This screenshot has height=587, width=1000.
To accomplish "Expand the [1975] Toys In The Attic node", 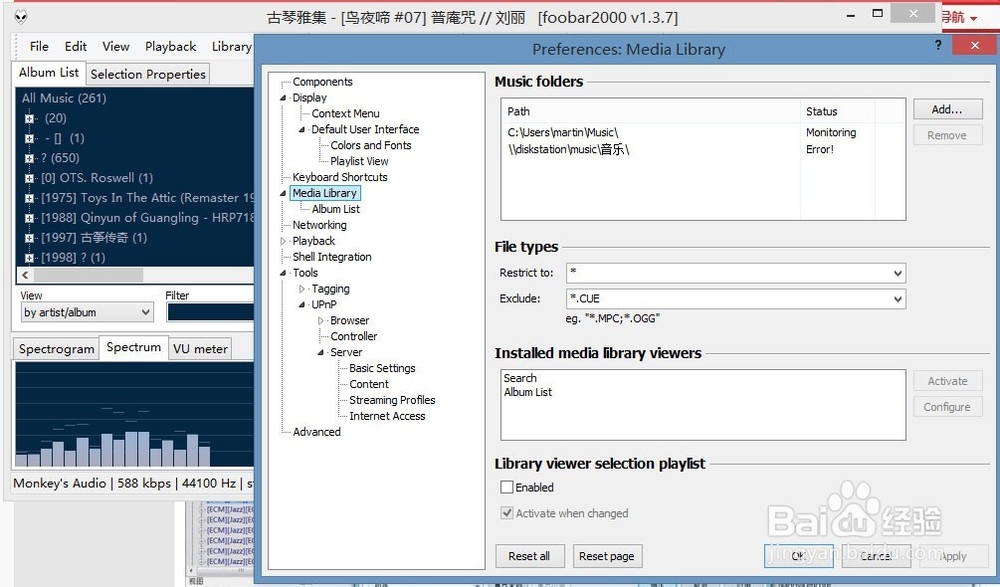I will point(29,198).
